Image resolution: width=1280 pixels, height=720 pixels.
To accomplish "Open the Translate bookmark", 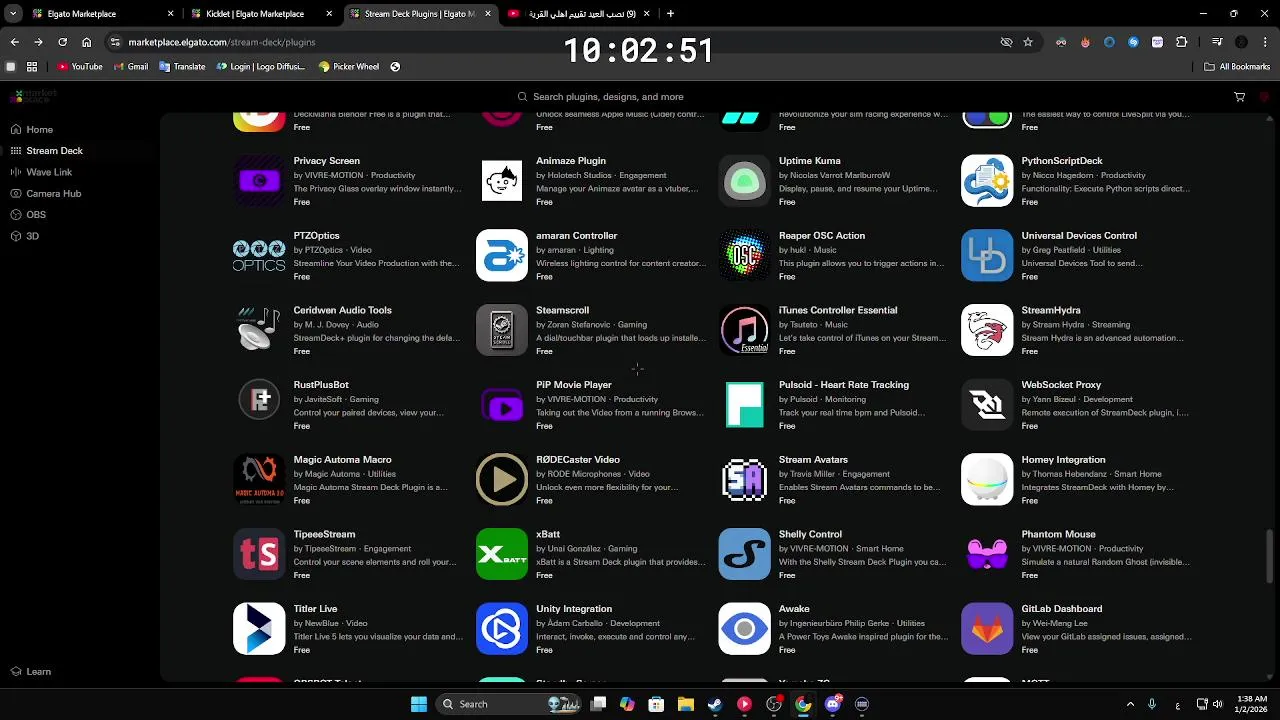I will (x=182, y=67).
